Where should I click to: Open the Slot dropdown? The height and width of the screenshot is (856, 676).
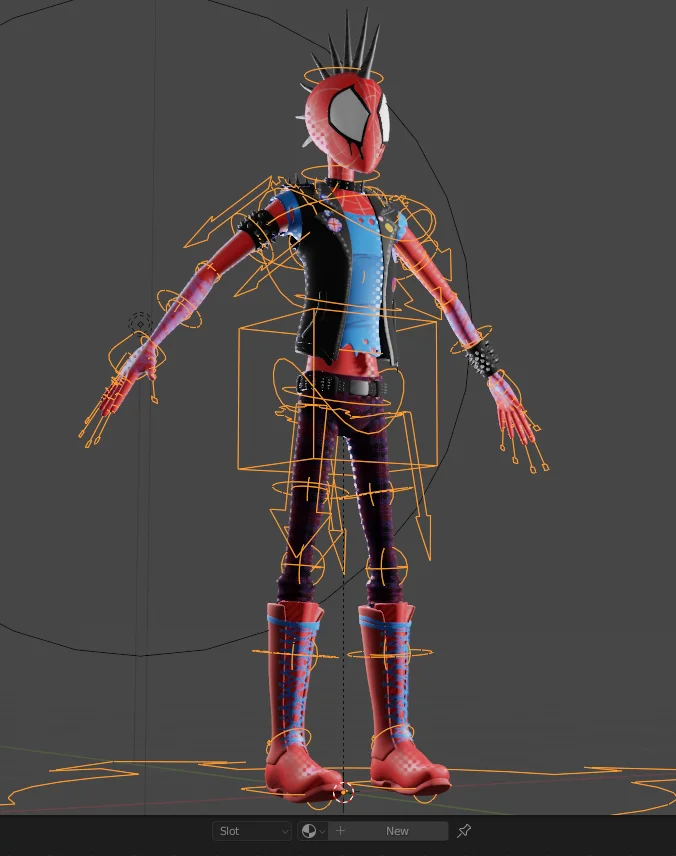pos(251,831)
